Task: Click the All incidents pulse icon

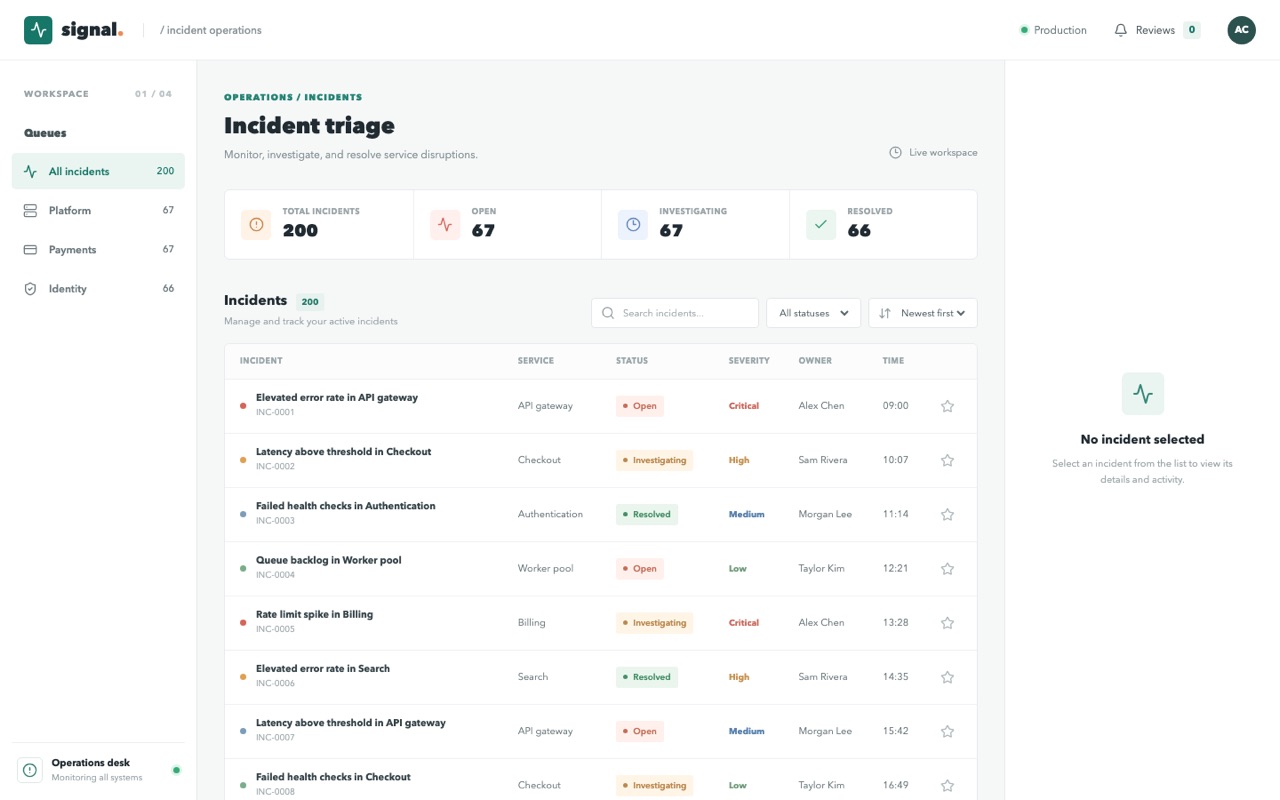Action: (x=30, y=172)
